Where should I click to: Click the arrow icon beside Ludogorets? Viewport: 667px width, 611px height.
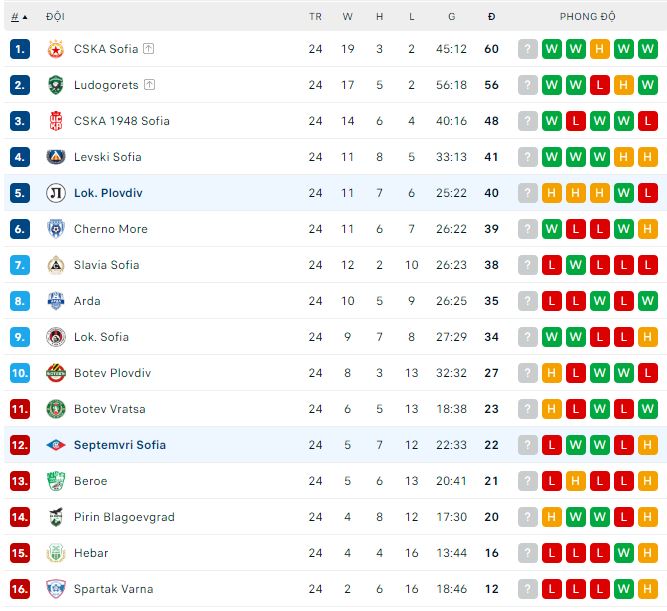click(x=150, y=85)
